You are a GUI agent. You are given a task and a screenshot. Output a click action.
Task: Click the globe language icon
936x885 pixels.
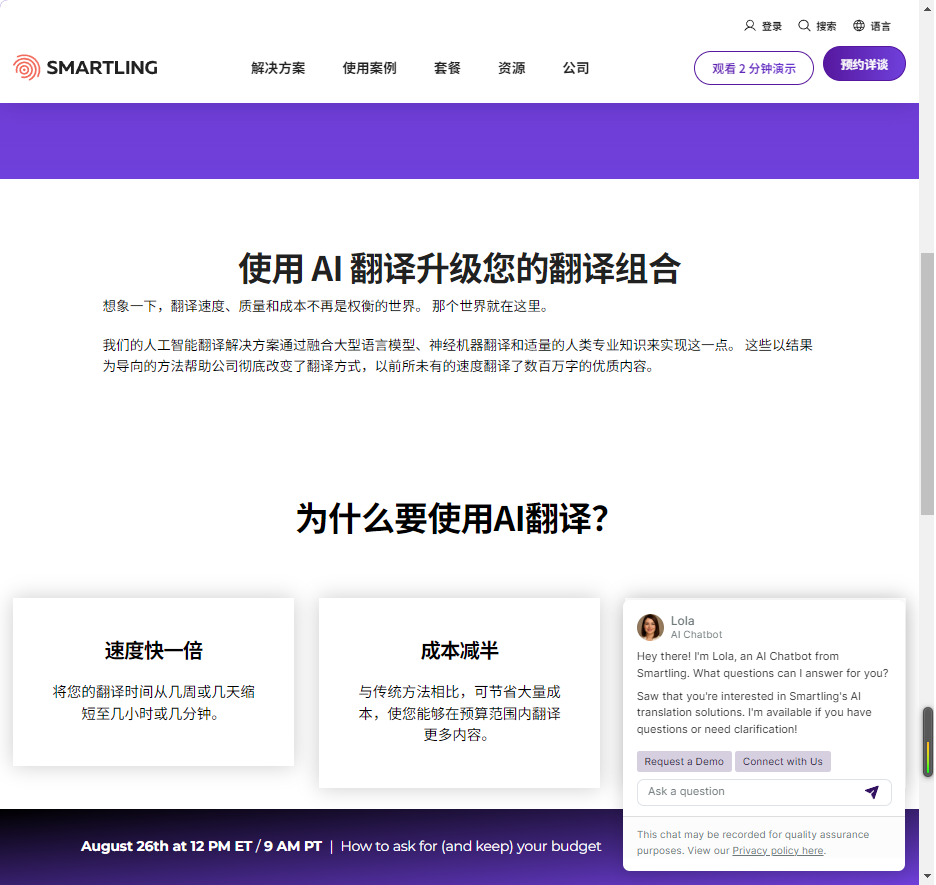[858, 26]
